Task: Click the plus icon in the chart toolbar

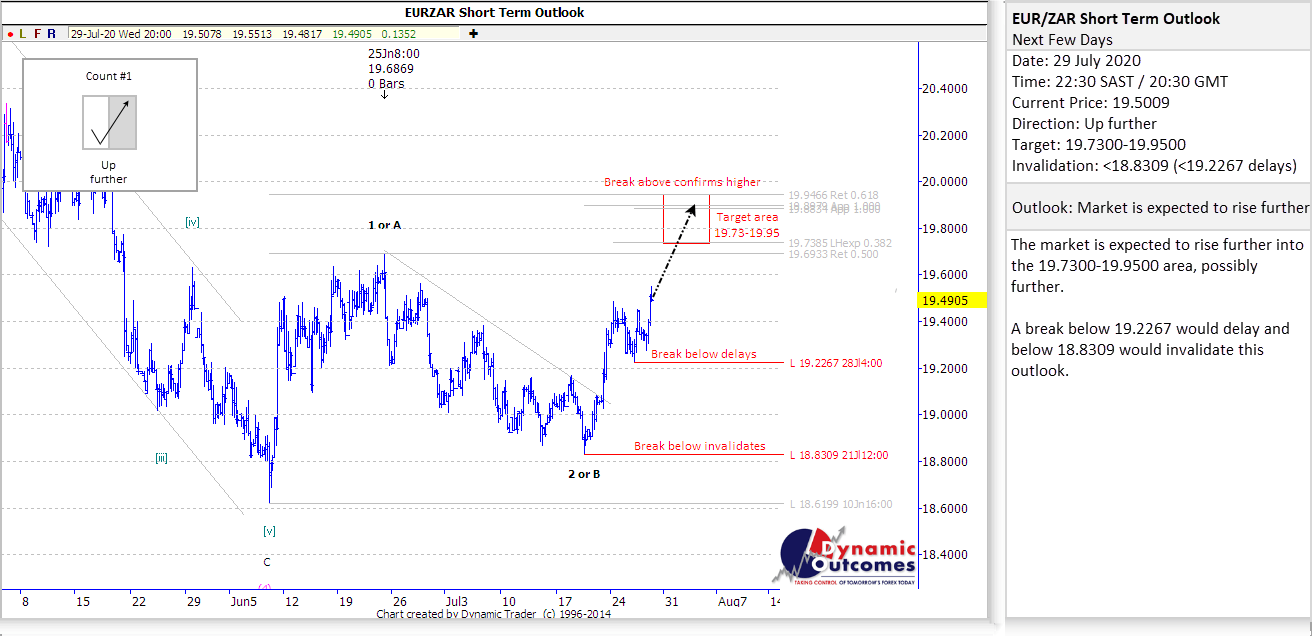Action: (473, 33)
